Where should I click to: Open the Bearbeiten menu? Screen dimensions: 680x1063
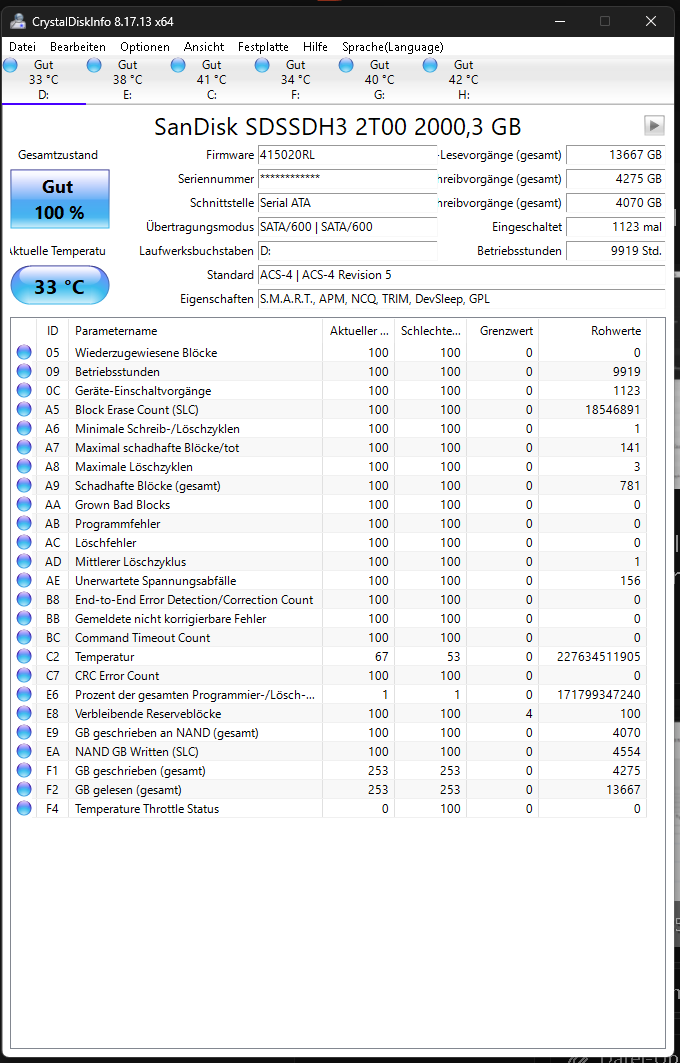78,47
